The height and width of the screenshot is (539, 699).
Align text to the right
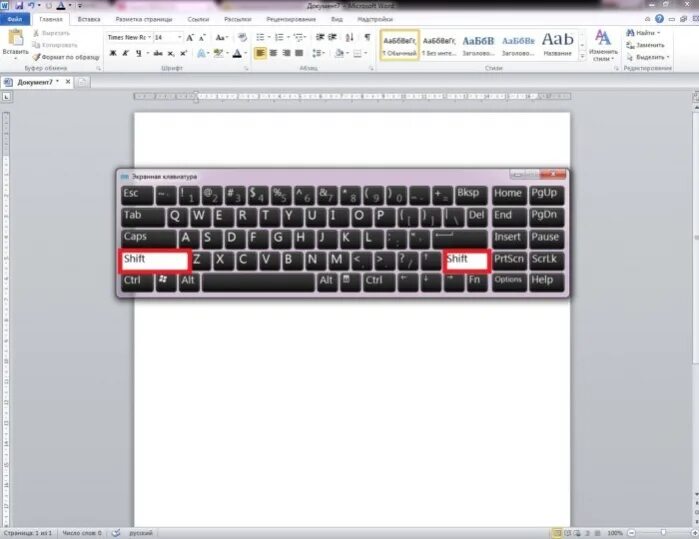[x=286, y=53]
